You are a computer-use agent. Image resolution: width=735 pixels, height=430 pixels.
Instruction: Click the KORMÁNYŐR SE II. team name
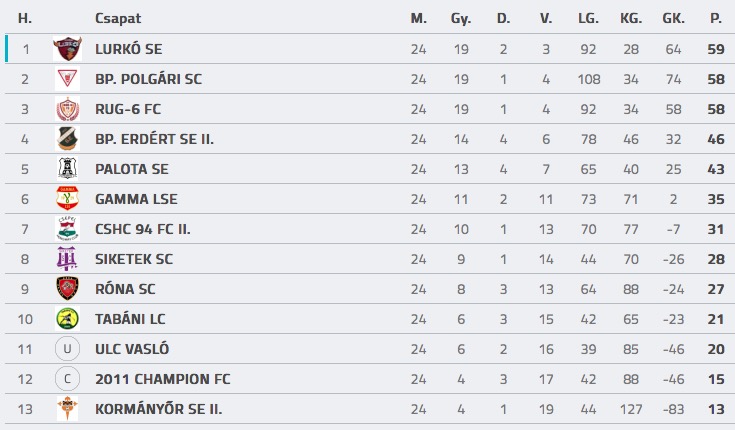click(158, 409)
